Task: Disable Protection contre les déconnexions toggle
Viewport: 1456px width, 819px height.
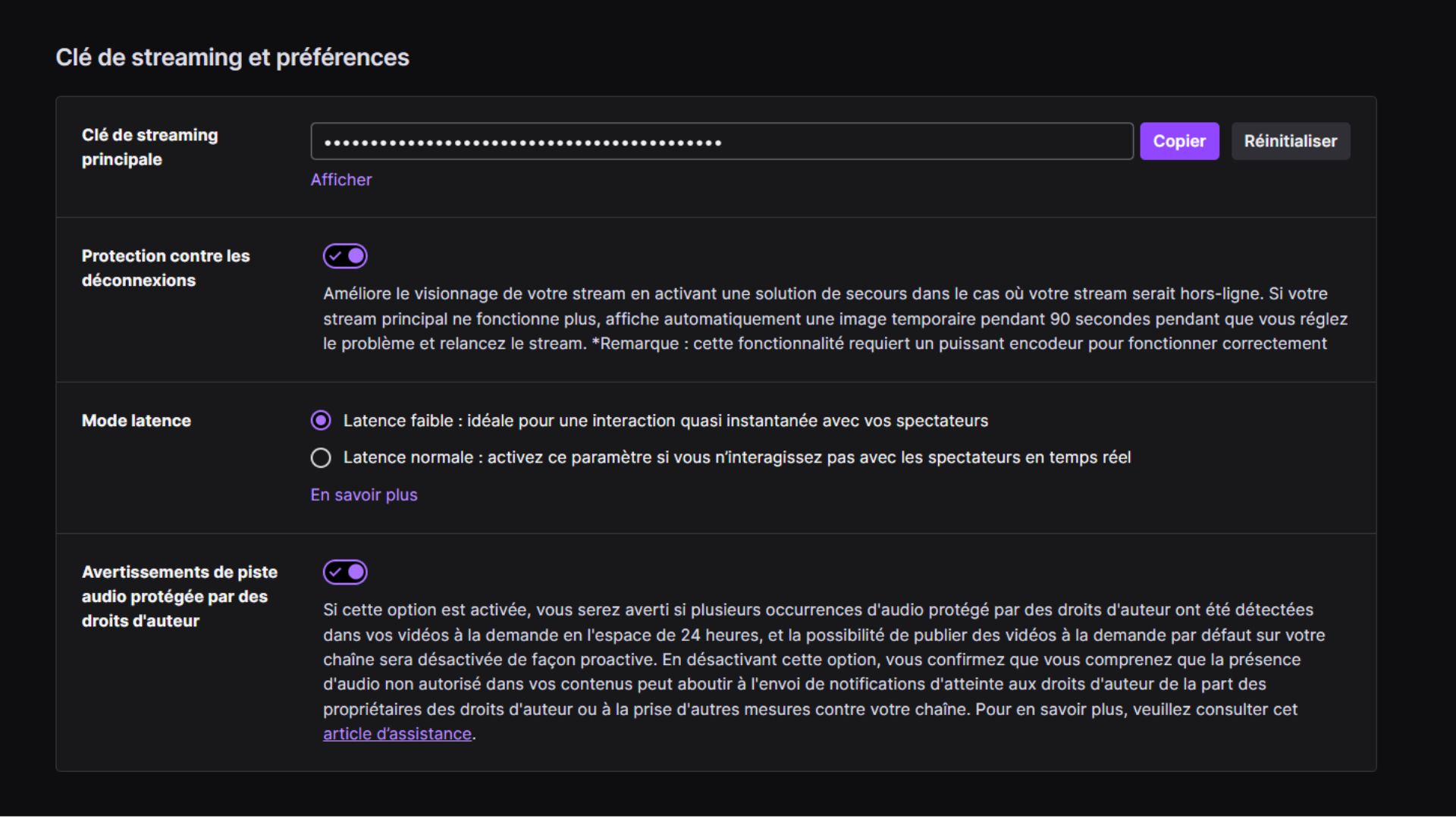Action: 345,256
